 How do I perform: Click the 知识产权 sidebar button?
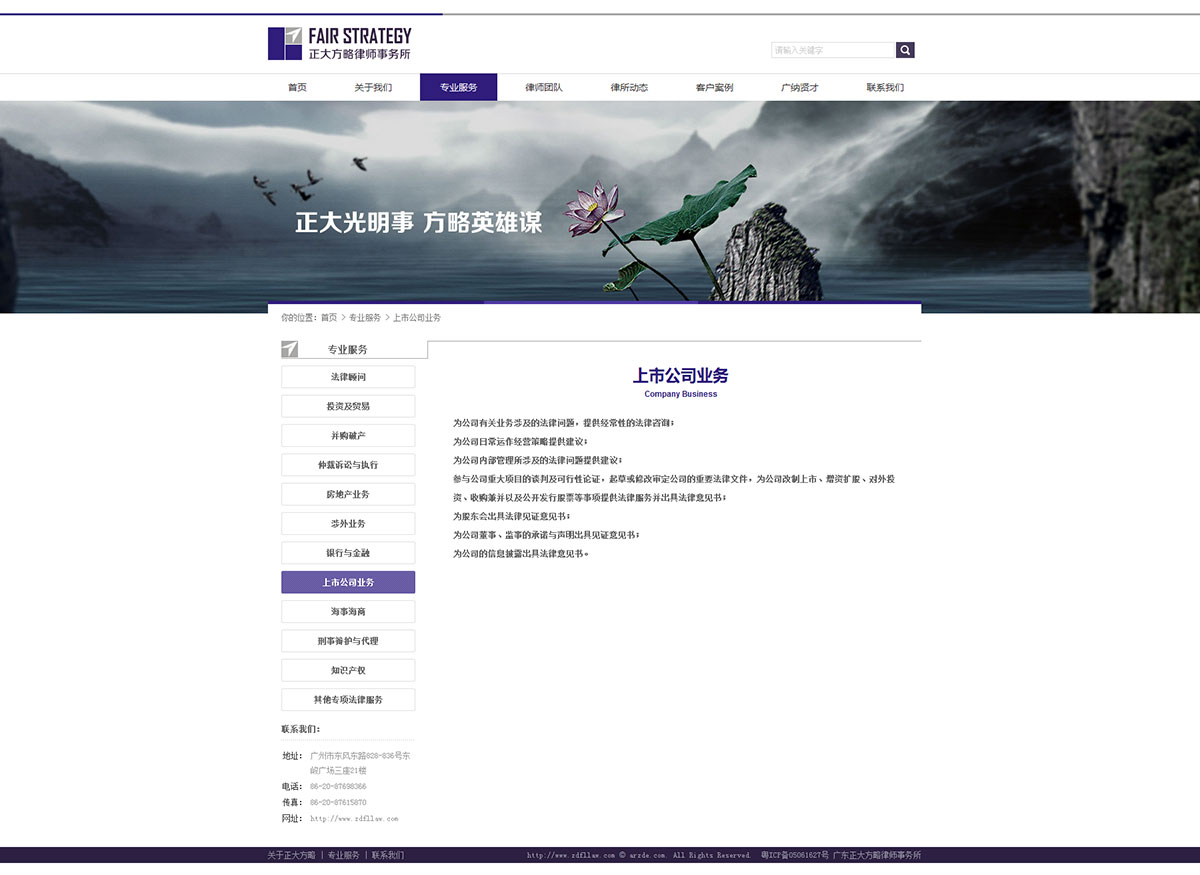point(348,670)
